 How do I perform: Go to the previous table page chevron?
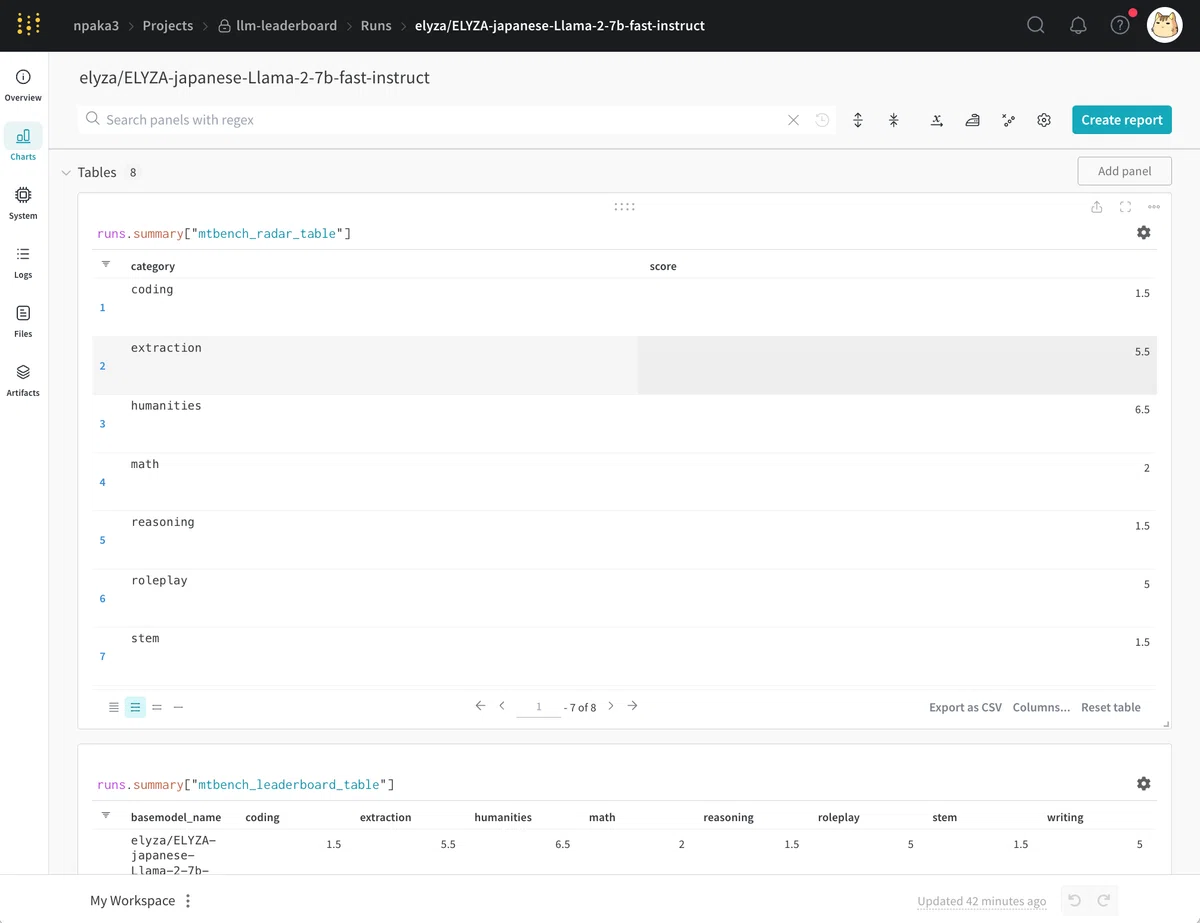(x=502, y=706)
